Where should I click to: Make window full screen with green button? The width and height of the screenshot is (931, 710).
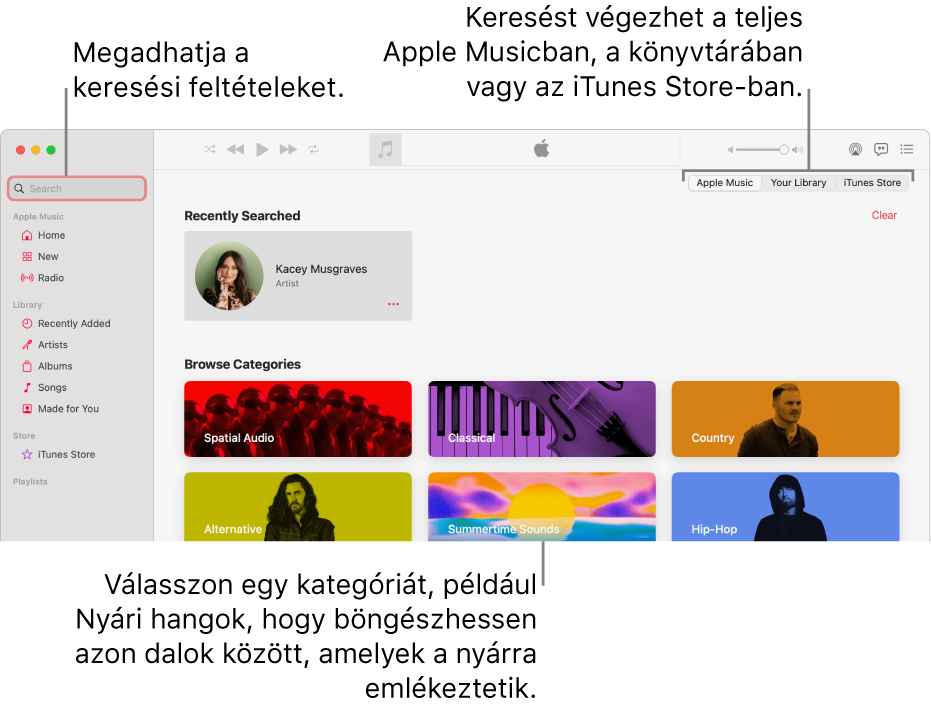[51, 150]
